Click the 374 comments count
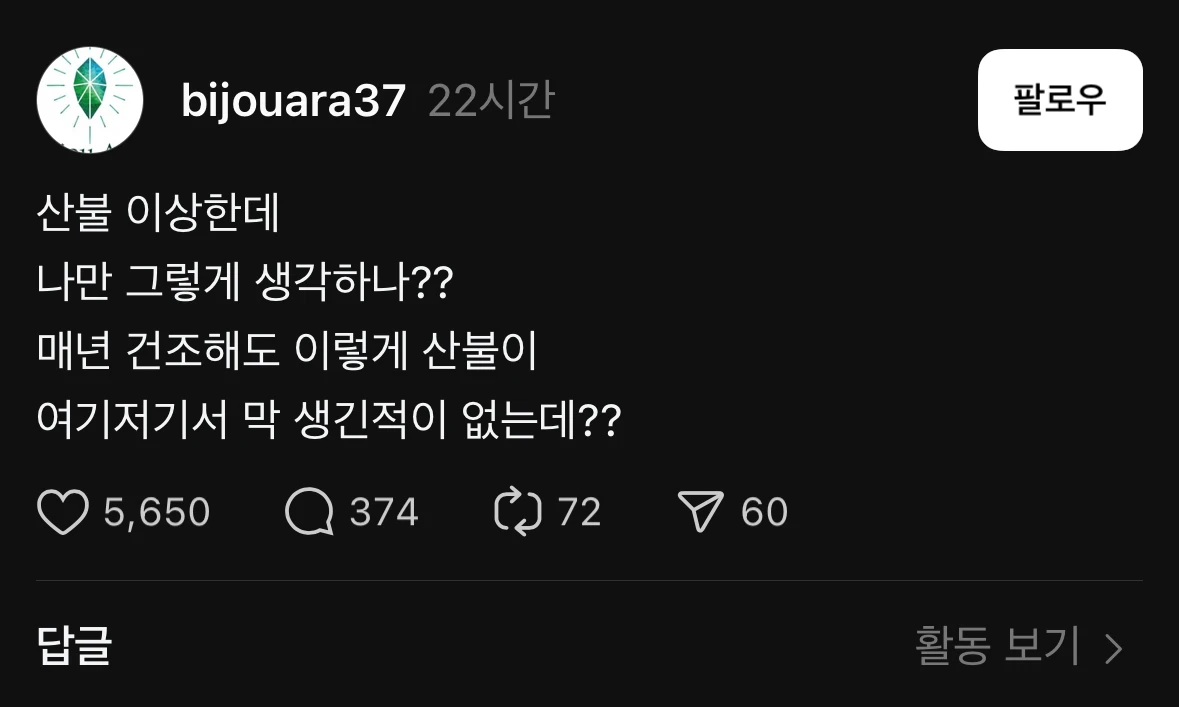1179x707 pixels. tap(383, 512)
